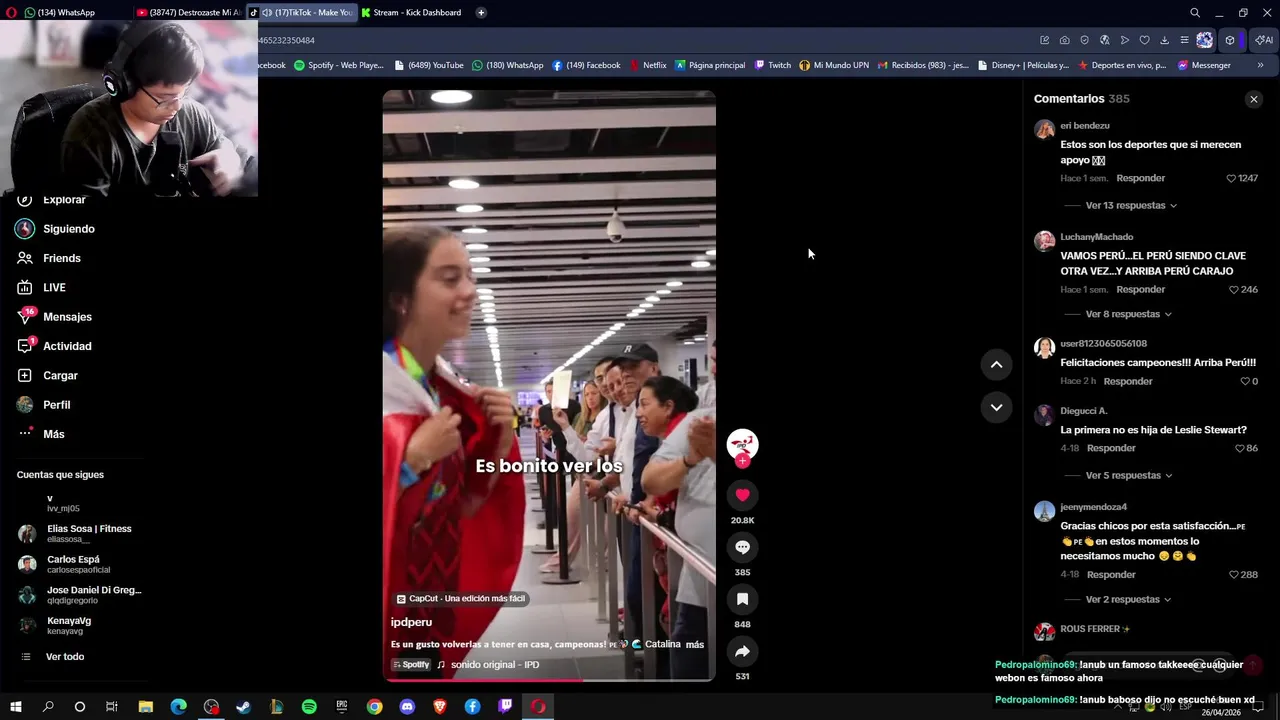Click the browser search tabs icon

pyautogui.click(x=1195, y=12)
